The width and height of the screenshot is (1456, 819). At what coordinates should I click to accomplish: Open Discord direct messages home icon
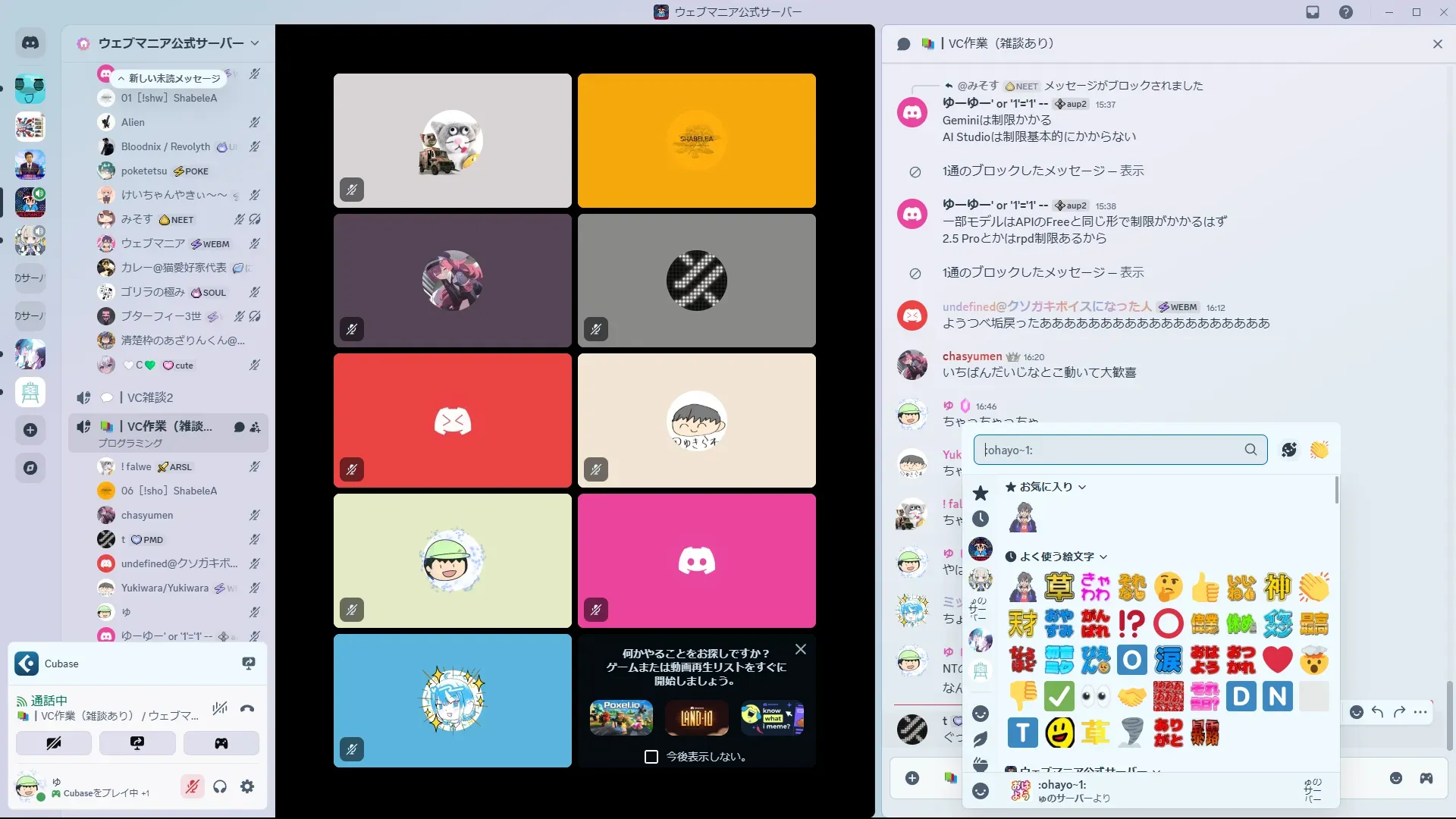[x=30, y=43]
